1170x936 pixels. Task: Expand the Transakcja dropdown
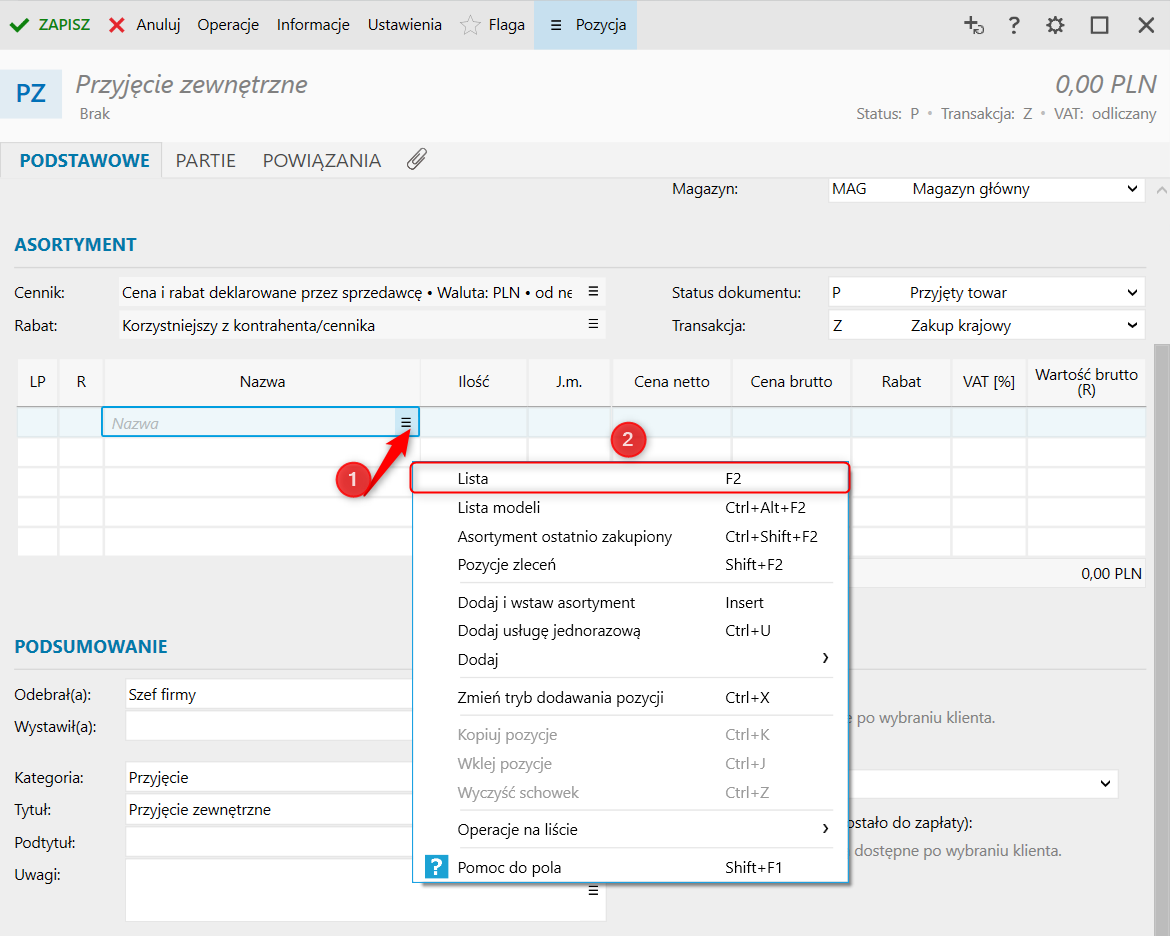pos(1132,325)
